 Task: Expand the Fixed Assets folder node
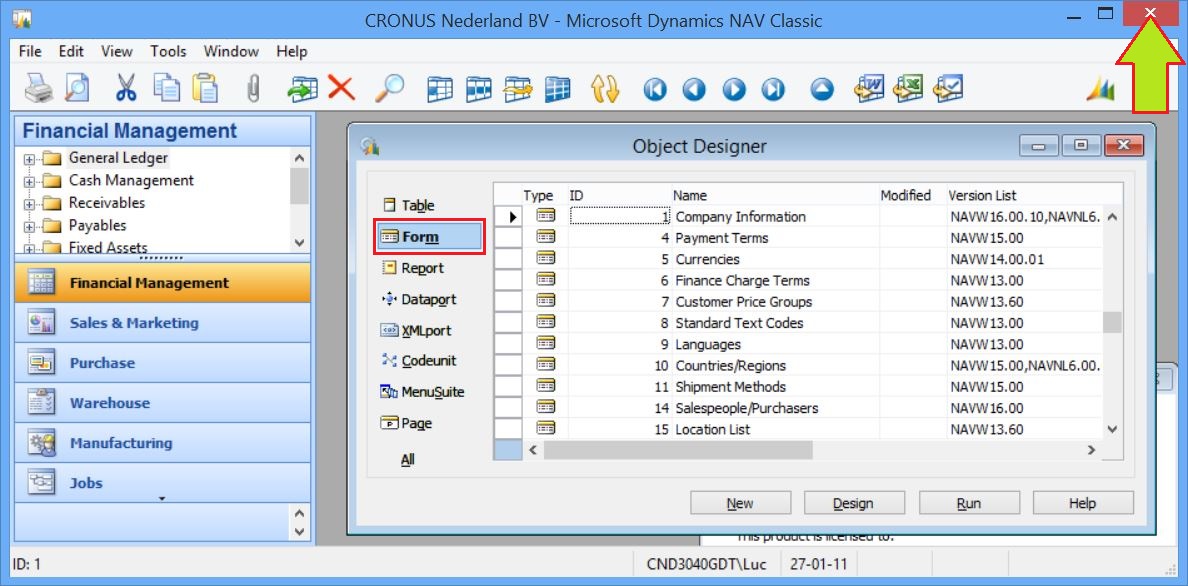pos(30,249)
